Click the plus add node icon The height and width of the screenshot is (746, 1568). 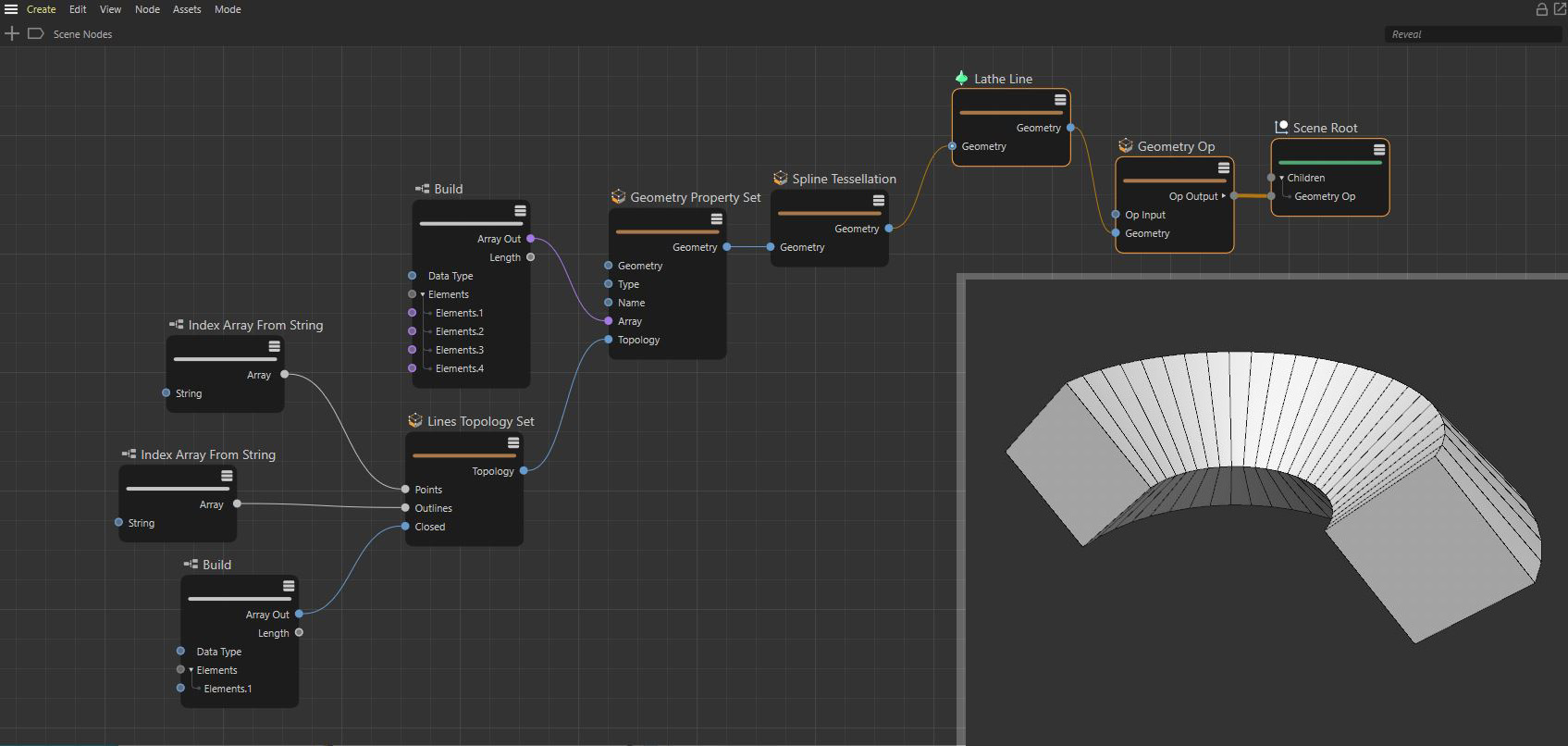(12, 34)
